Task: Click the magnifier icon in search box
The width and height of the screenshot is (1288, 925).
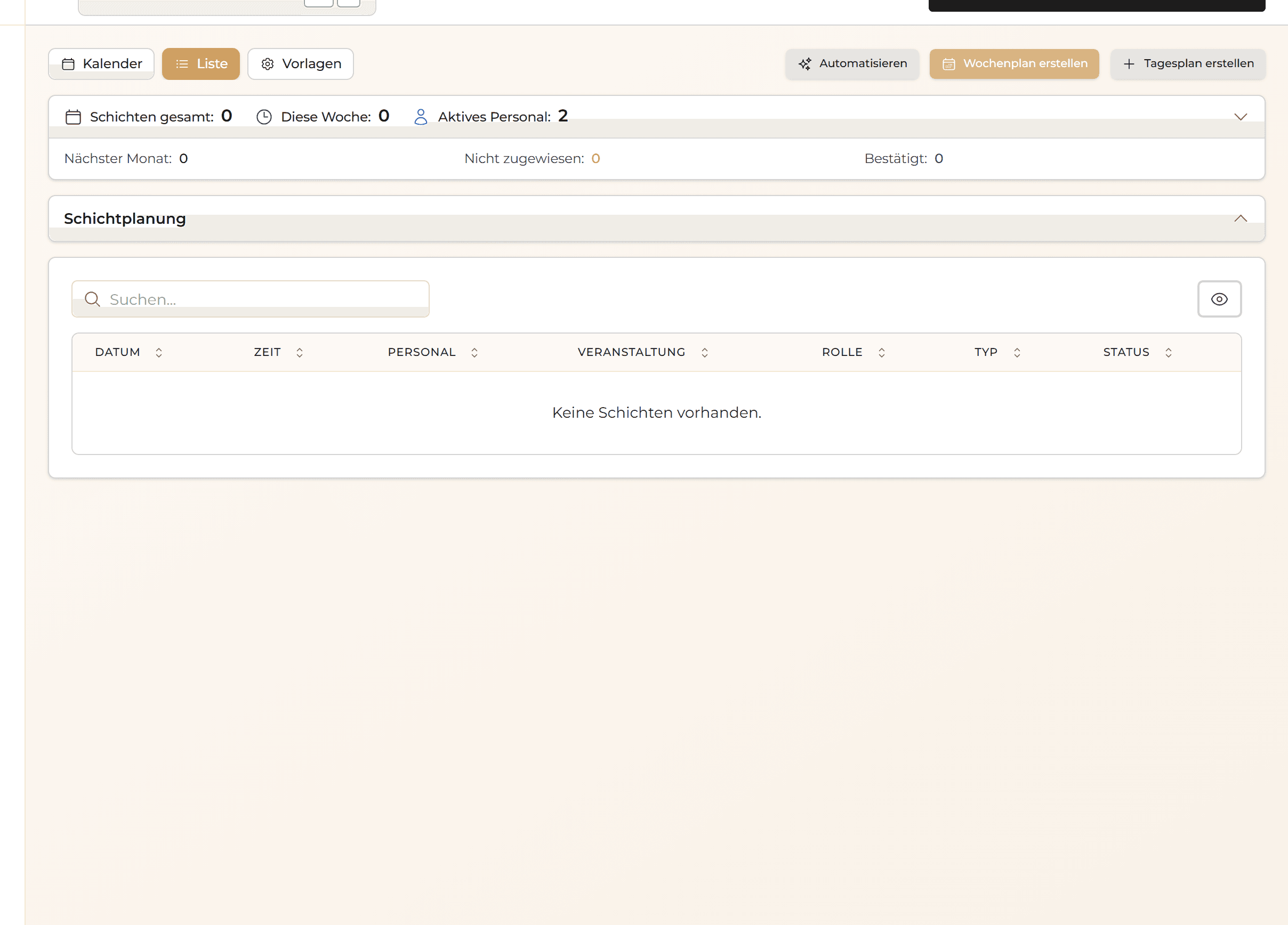Action: [x=93, y=299]
